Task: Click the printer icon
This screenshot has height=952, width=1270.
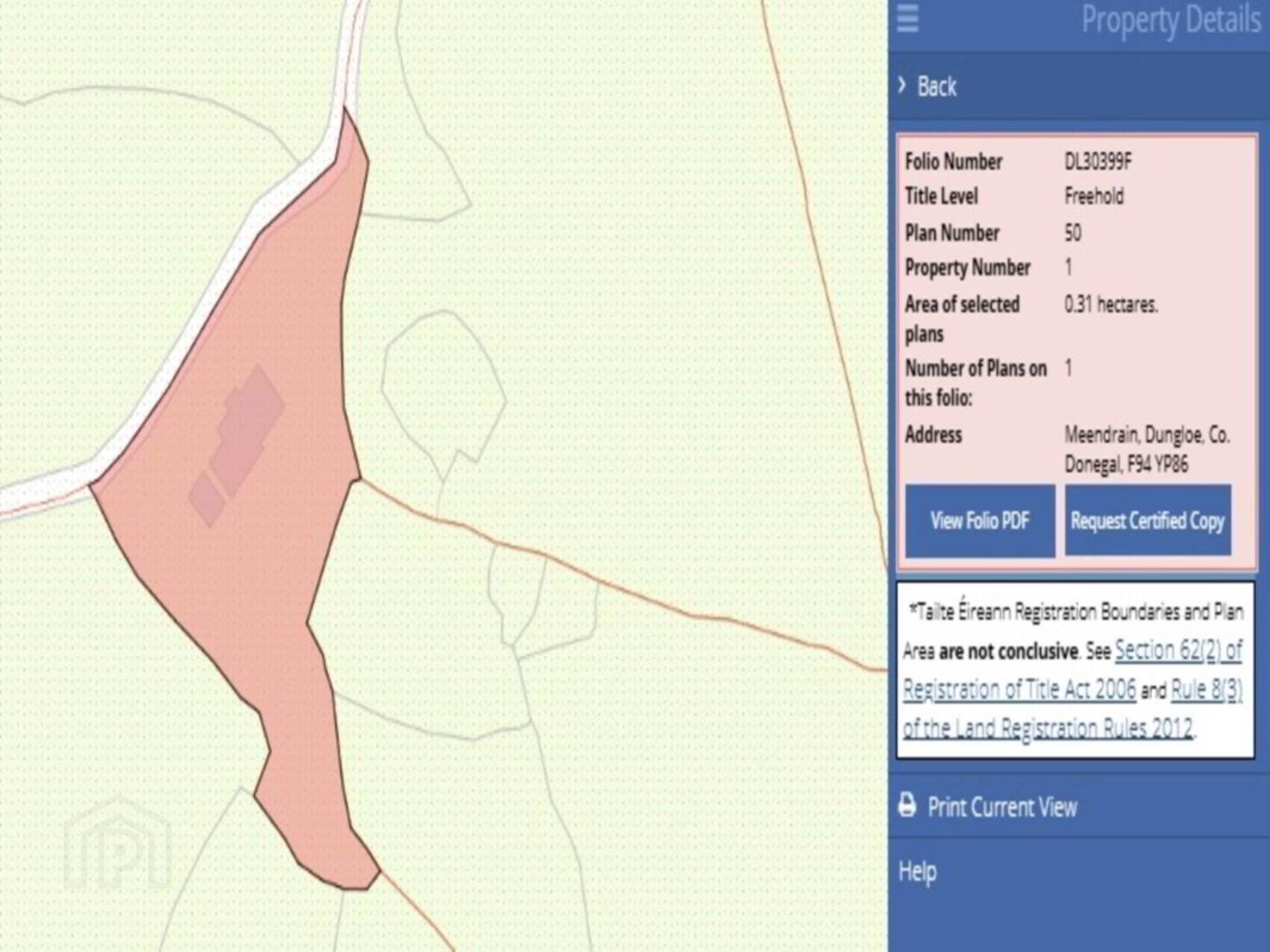Action: 907,806
